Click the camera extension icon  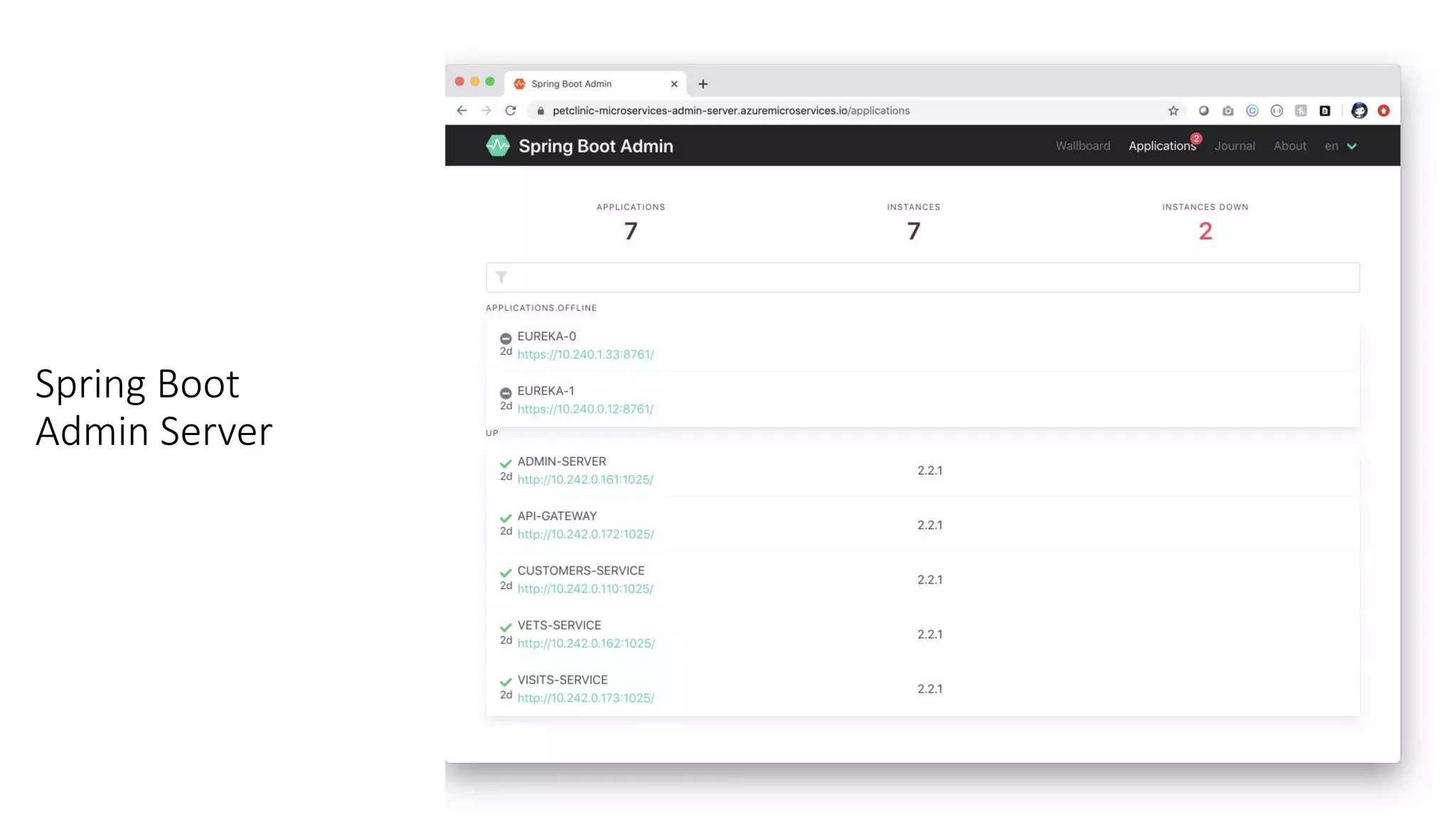click(x=1228, y=111)
